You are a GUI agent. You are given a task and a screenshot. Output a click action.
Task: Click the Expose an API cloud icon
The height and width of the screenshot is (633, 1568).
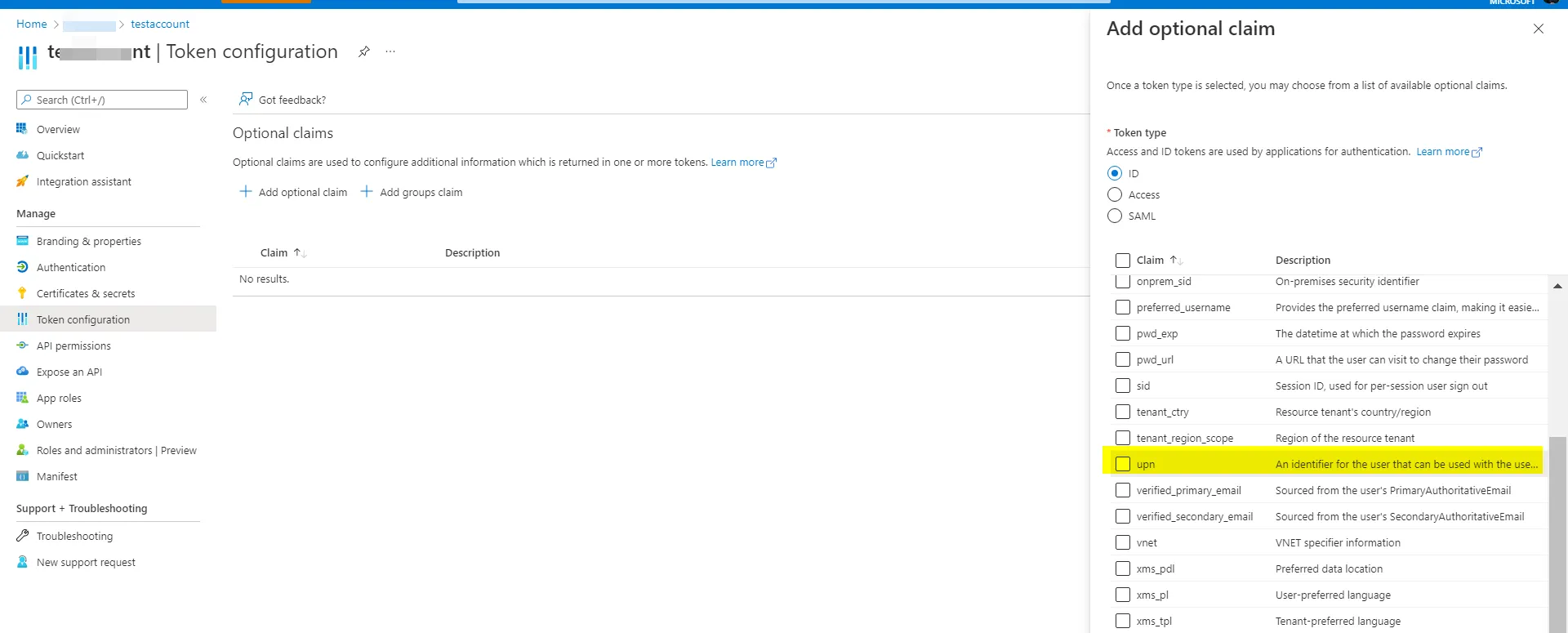click(x=22, y=372)
